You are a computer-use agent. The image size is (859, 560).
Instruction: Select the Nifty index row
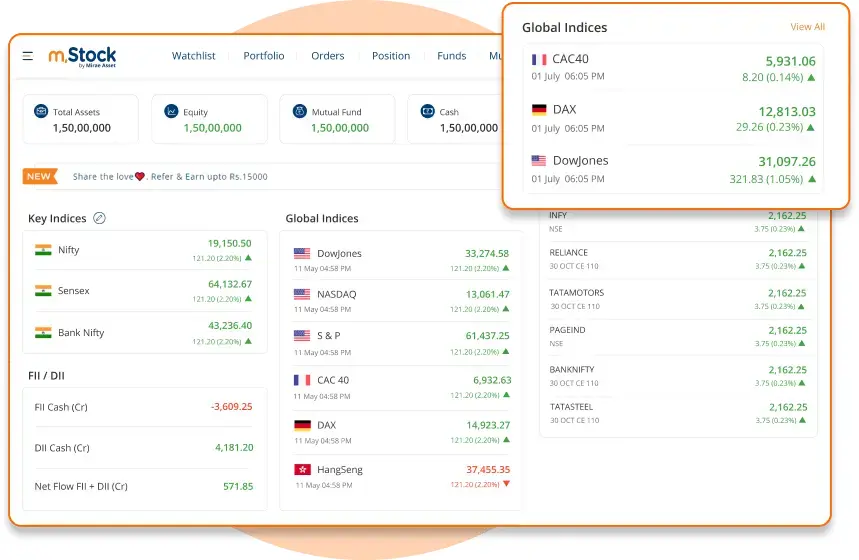pyautogui.click(x=143, y=250)
